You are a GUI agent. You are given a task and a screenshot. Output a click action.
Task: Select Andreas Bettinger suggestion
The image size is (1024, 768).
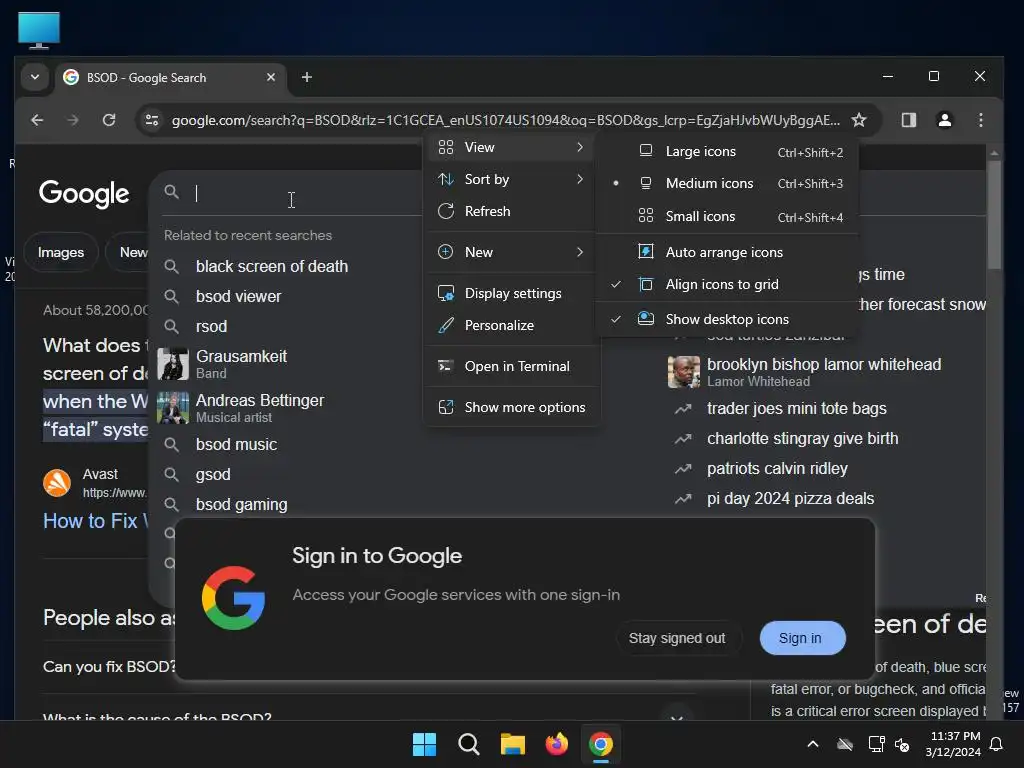click(x=260, y=408)
